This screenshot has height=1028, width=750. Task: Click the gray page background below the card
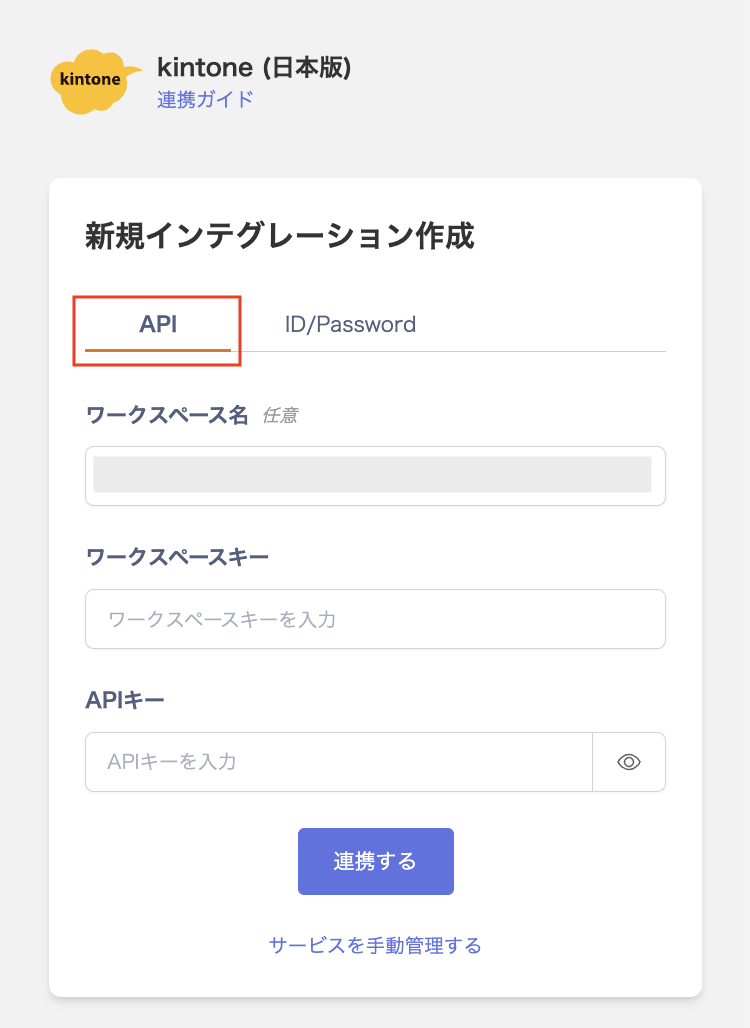tap(375, 1012)
